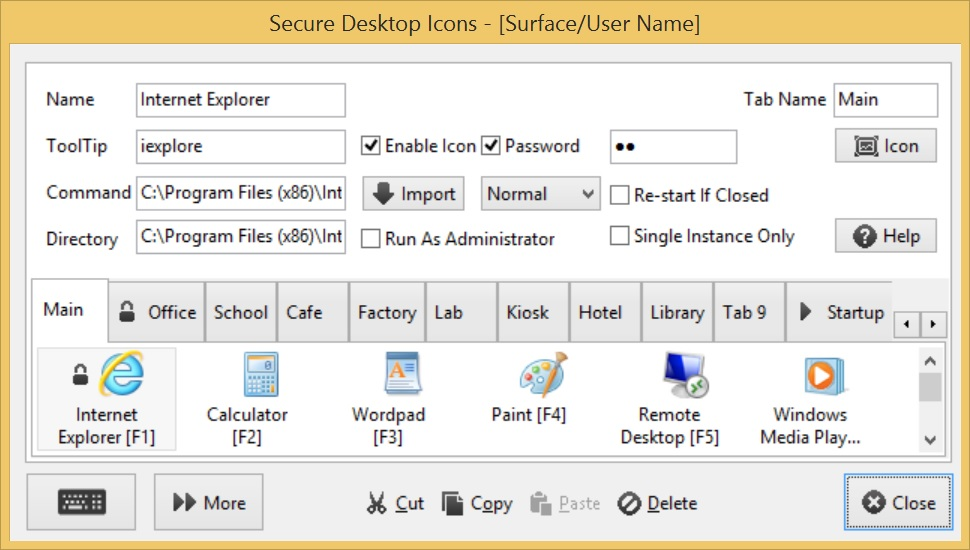Click the Import button
This screenshot has height=550, width=970.
413,194
